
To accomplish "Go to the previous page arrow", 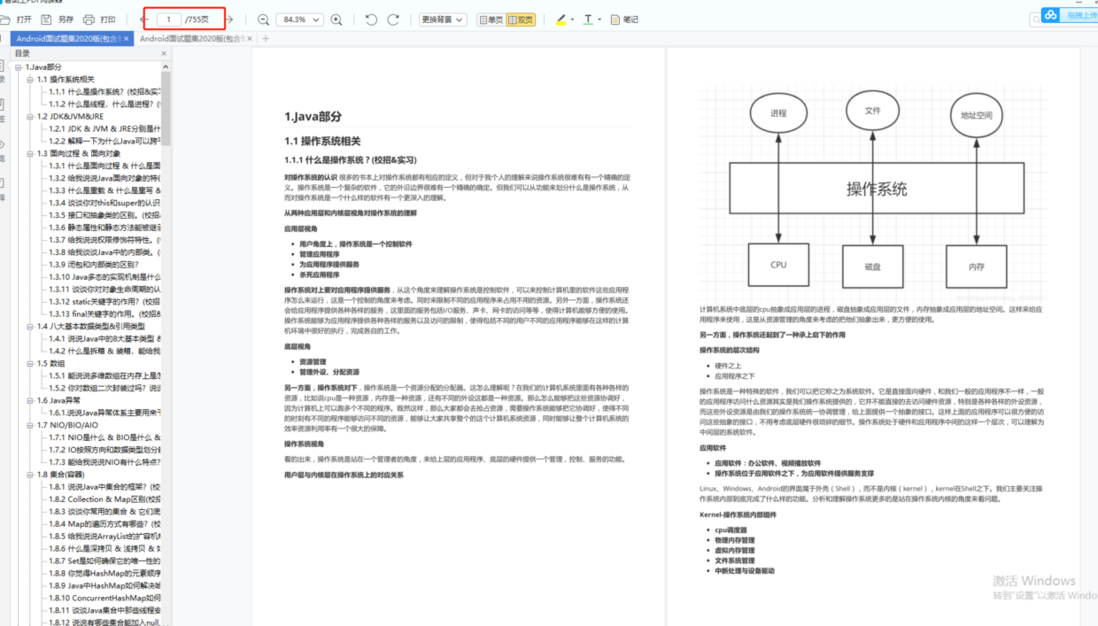I will tap(146, 20).
